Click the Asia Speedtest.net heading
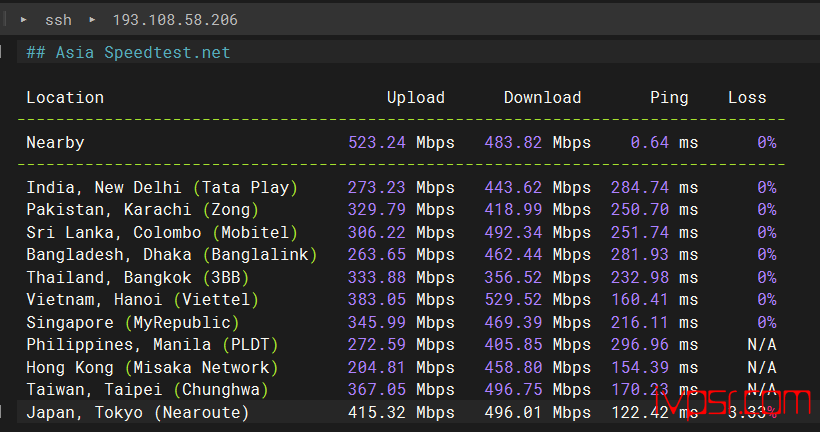Image resolution: width=820 pixels, height=432 pixels. [x=128, y=53]
